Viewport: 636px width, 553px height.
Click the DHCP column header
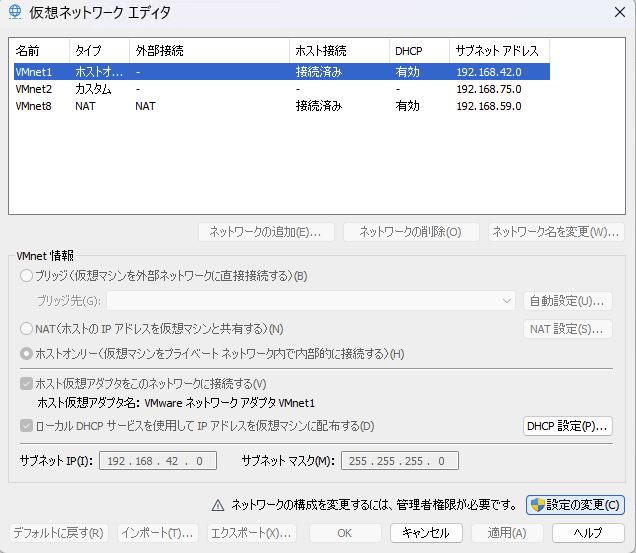419,51
